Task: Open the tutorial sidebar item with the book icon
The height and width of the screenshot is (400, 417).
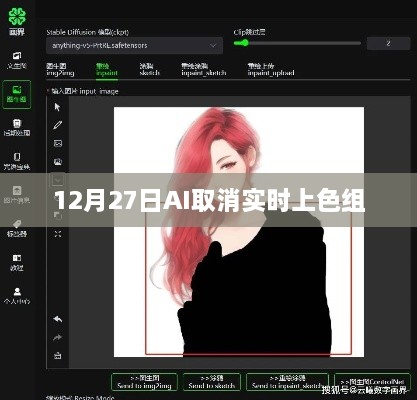Action: 17,262
